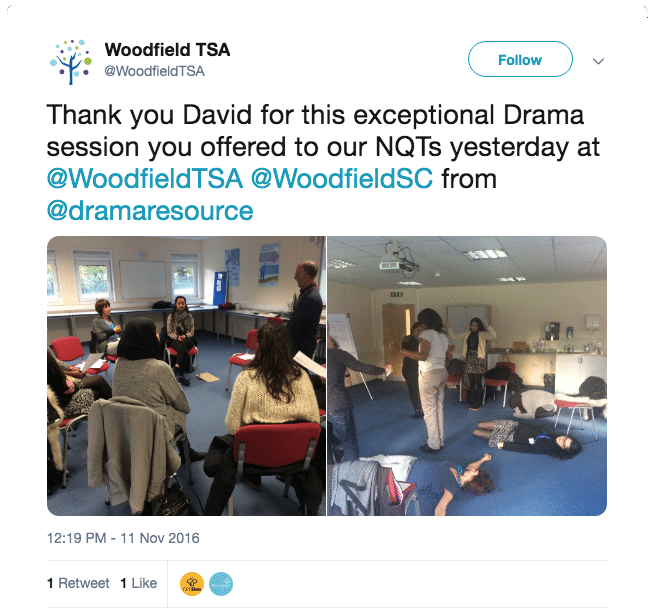Click the word Like in the stats row
The width and height of the screenshot is (653, 614).
(144, 583)
